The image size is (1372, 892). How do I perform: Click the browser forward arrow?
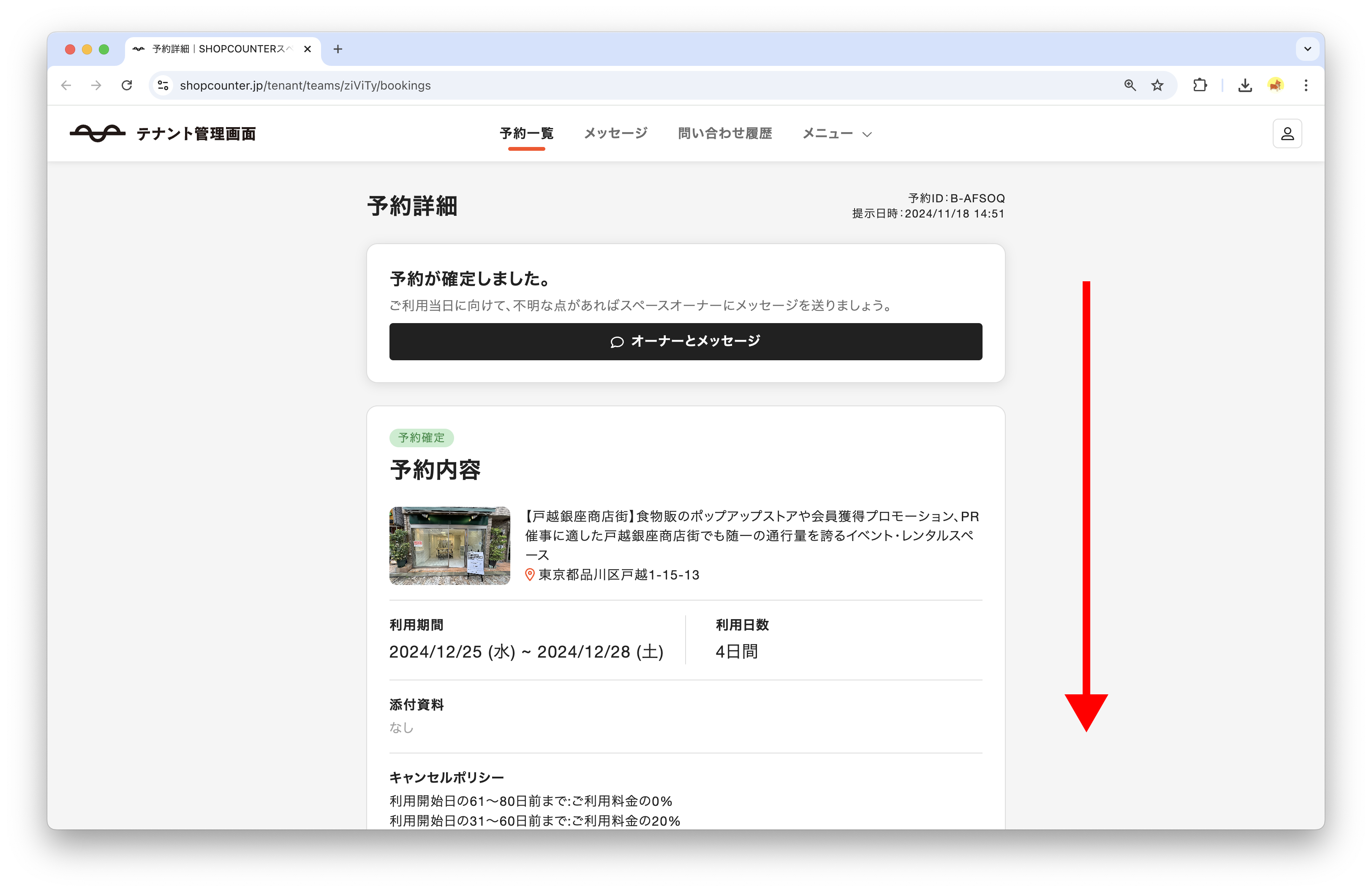[96, 85]
